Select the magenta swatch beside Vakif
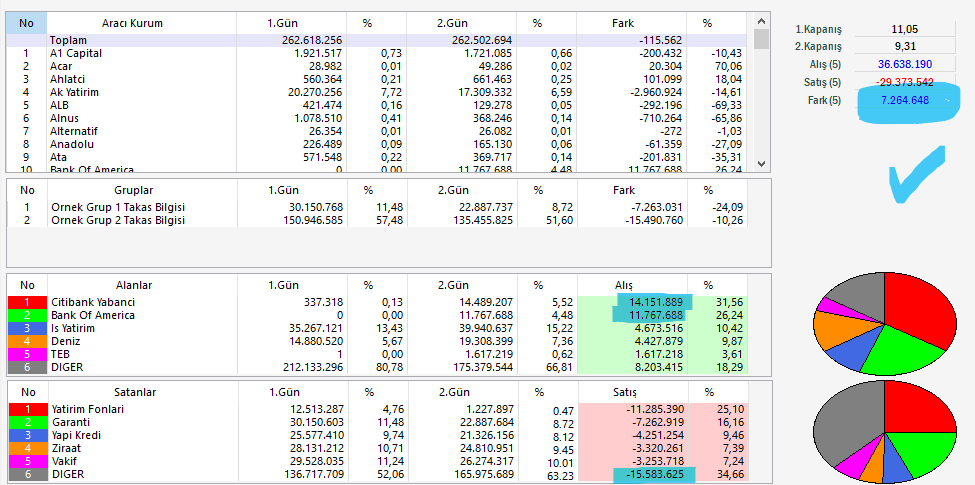 [x=27, y=461]
